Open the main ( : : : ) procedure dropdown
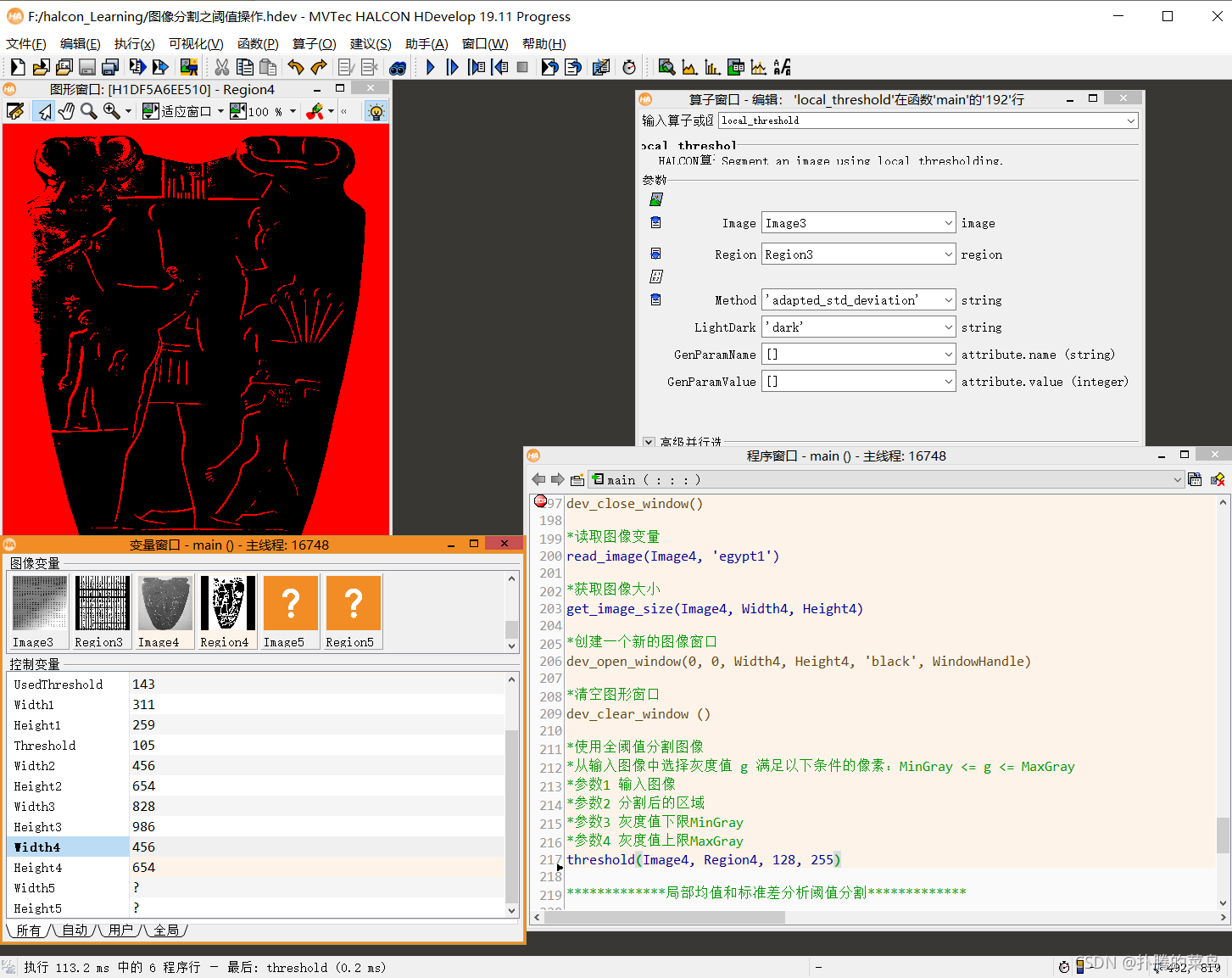The width and height of the screenshot is (1232, 978). point(886,479)
